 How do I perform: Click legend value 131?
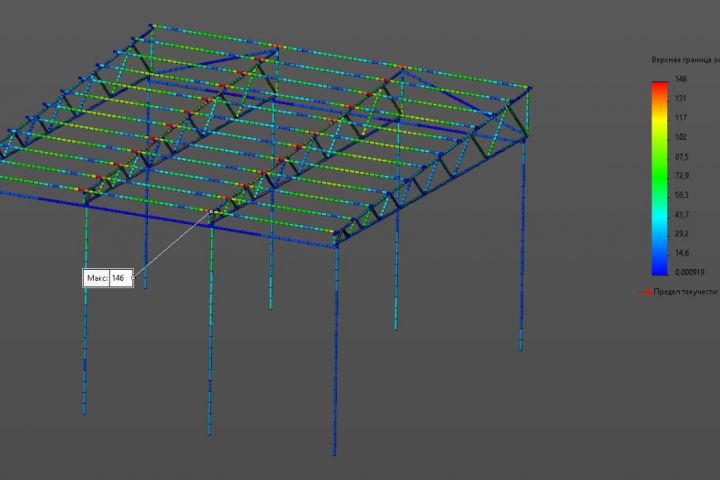click(x=681, y=98)
